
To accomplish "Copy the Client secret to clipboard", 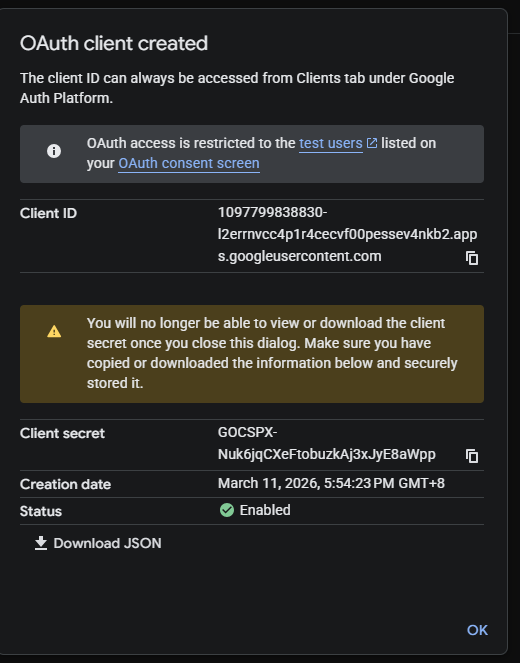I will point(472,456).
